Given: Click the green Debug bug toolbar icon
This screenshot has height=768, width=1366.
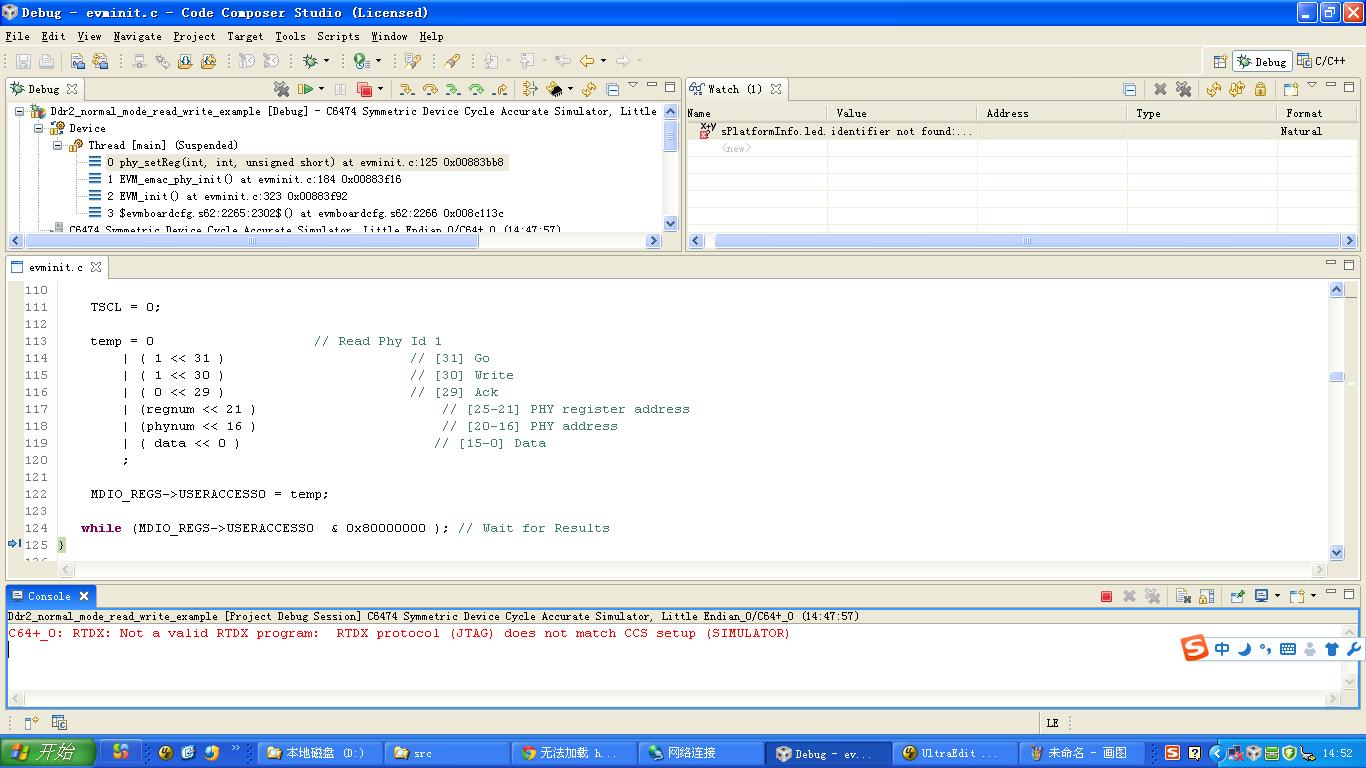Looking at the screenshot, I should pyautogui.click(x=311, y=61).
